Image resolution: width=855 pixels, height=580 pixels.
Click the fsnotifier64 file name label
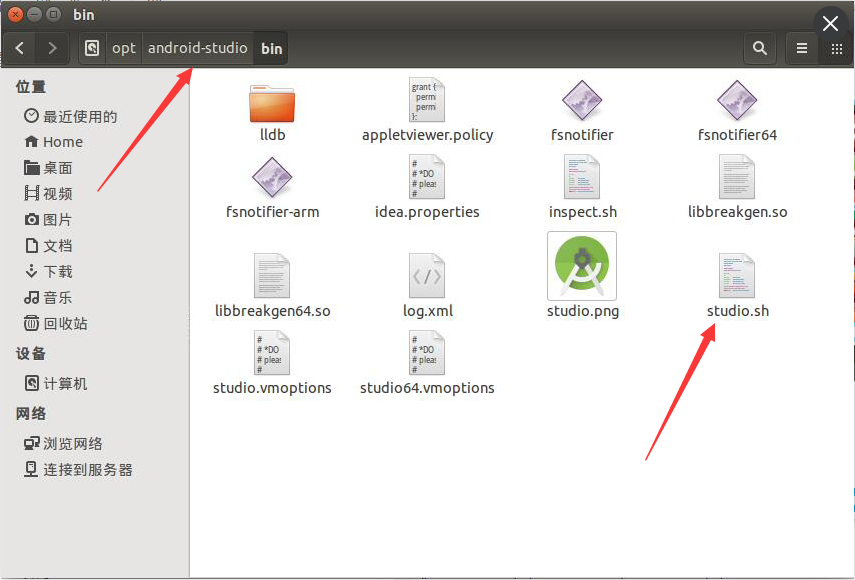737,135
